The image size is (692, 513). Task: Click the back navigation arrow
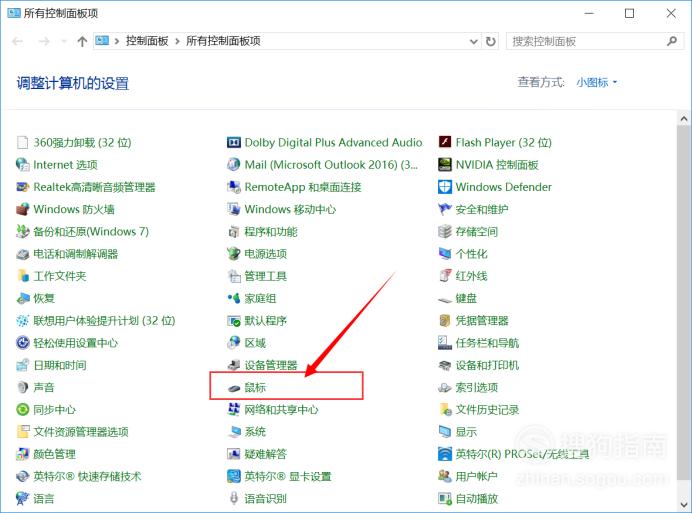18,41
